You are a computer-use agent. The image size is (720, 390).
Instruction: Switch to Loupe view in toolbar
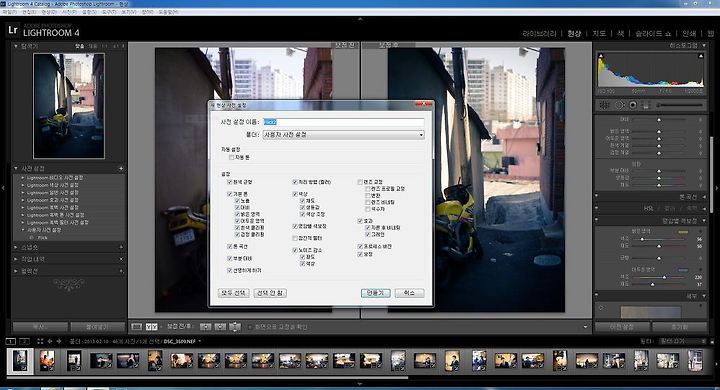point(136,327)
